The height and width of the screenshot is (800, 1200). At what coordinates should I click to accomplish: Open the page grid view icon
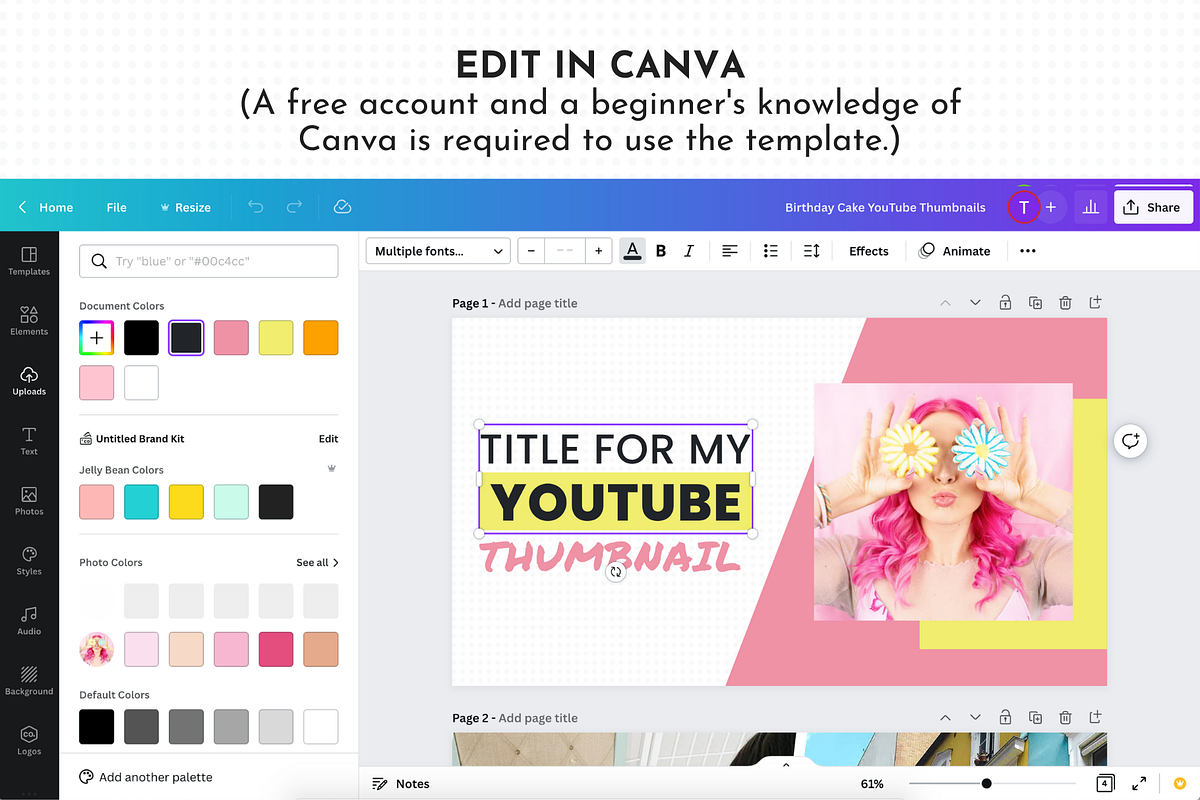[x=1106, y=784]
